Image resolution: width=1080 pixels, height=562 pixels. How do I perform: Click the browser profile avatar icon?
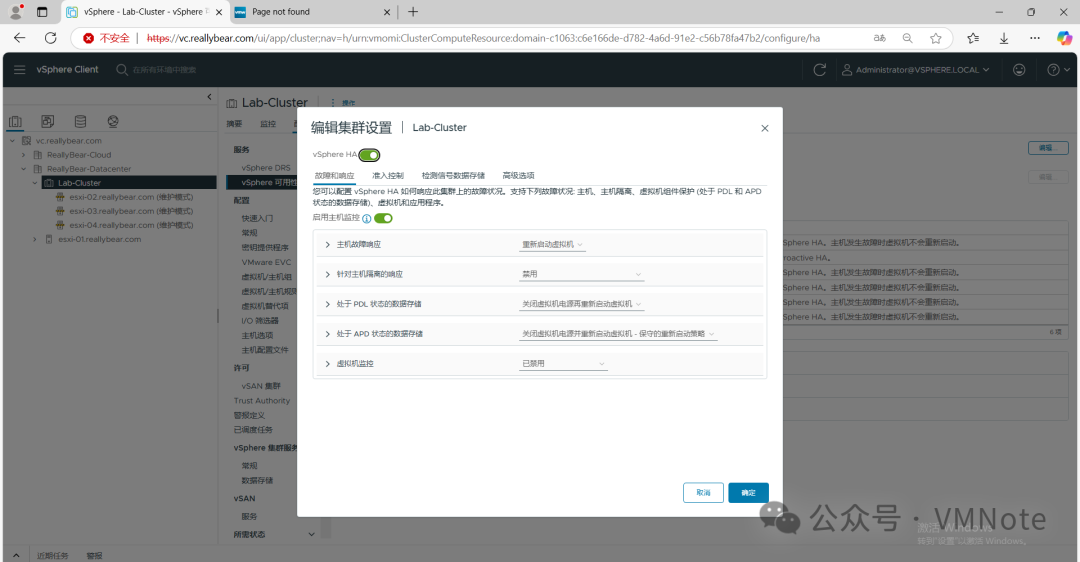[15, 12]
